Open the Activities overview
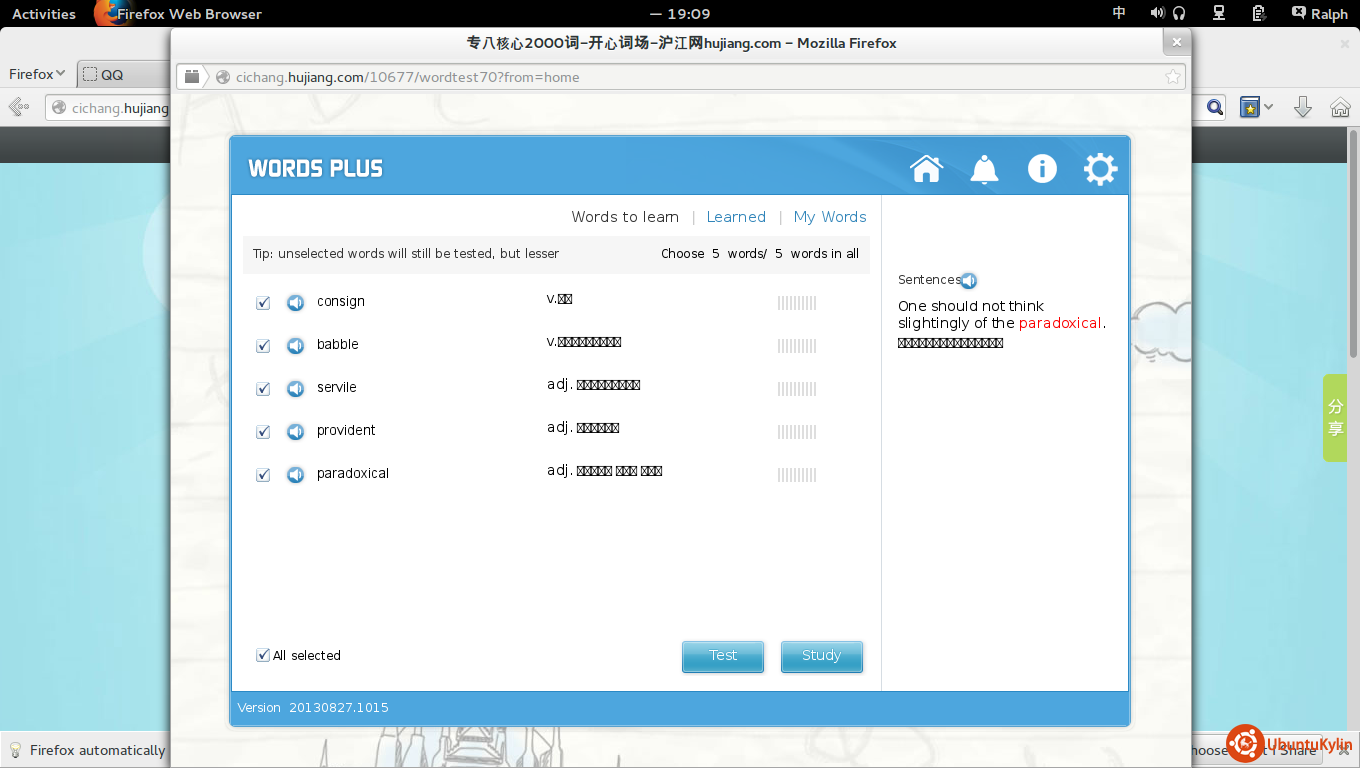1360x768 pixels. click(x=44, y=14)
